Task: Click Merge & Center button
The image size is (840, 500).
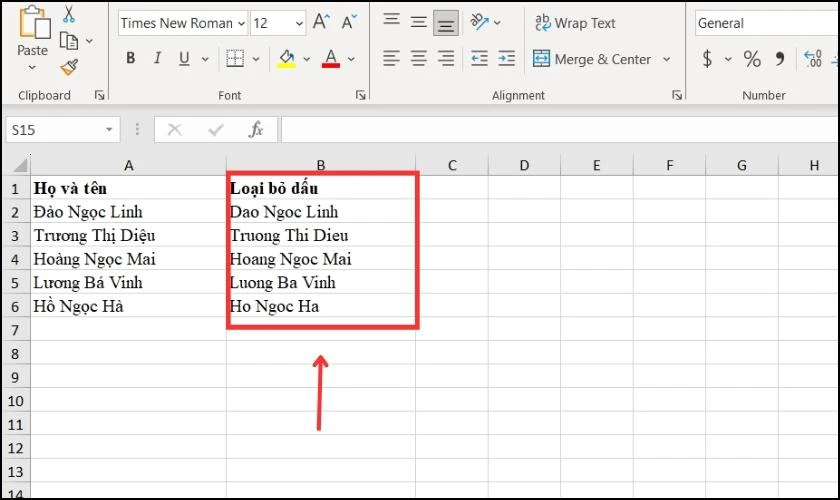Action: click(592, 59)
